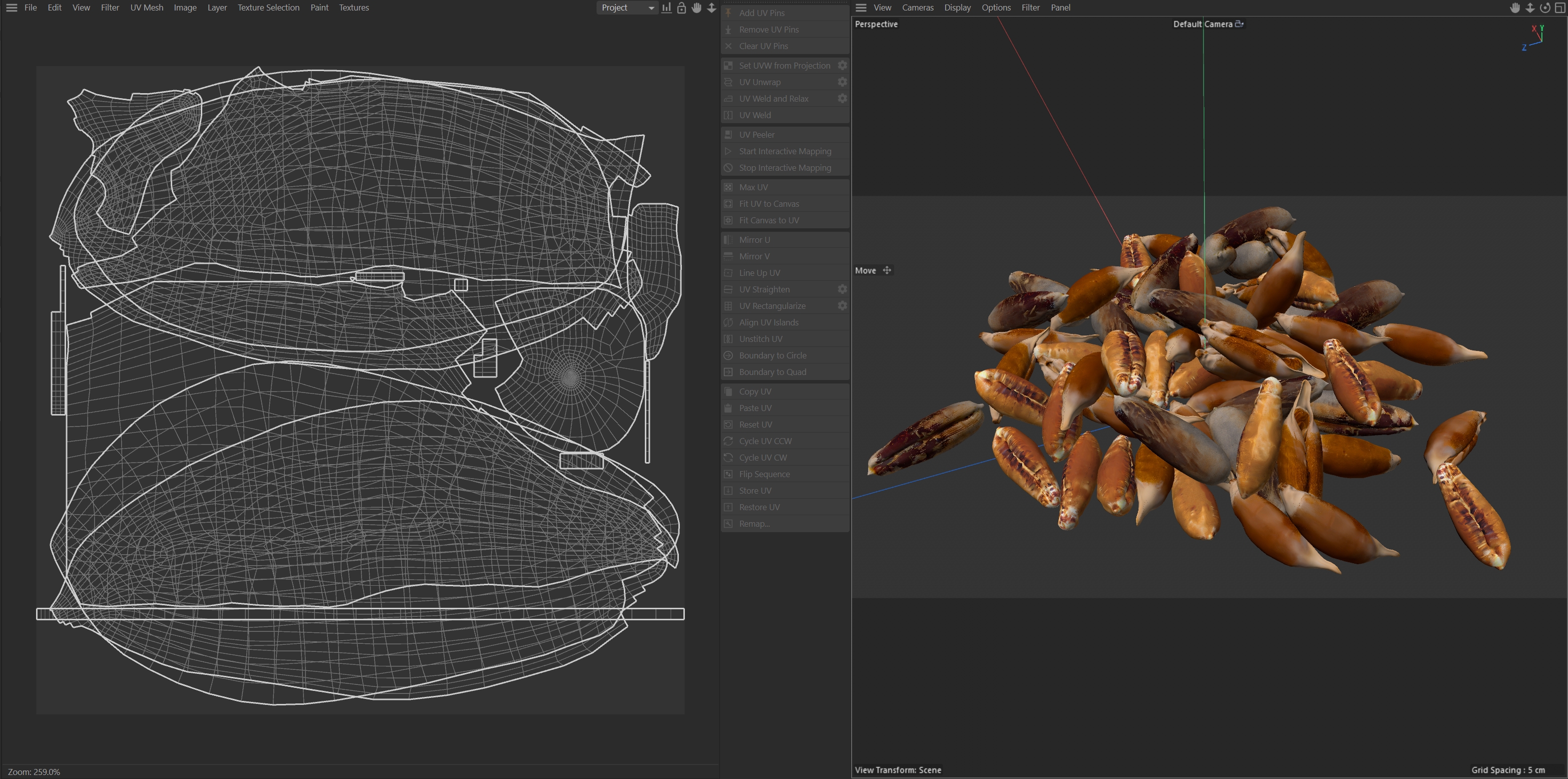Open the Cameras menu in viewport
Image resolution: width=1568 pixels, height=779 pixels.
[x=917, y=8]
